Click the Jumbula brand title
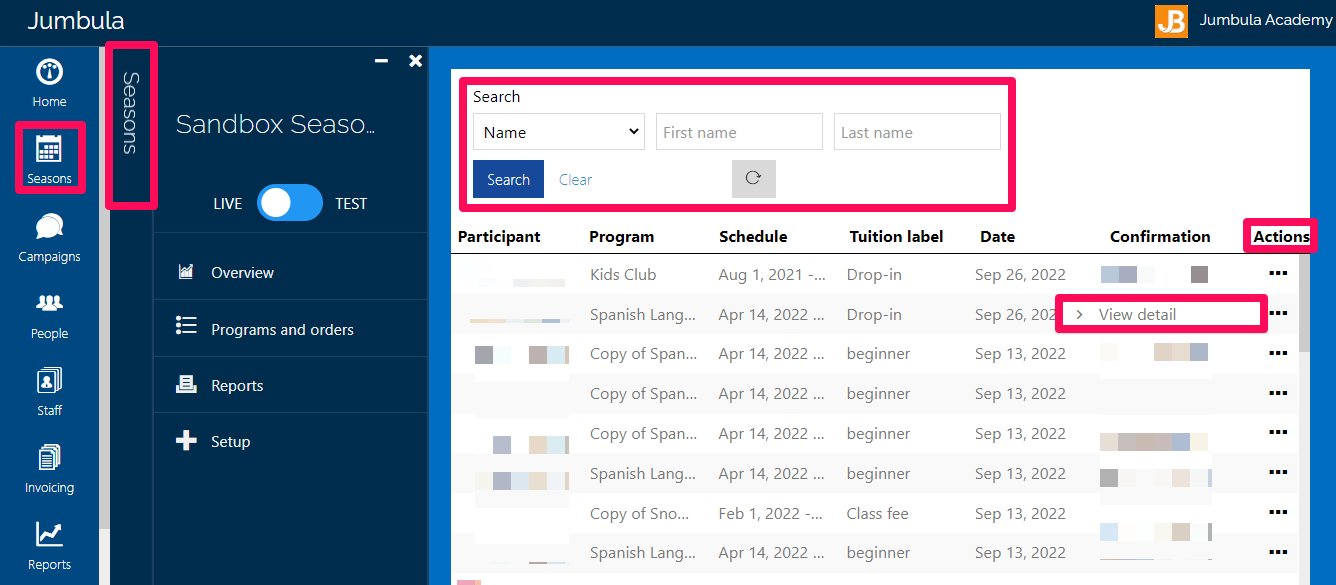The height and width of the screenshot is (585, 1336). pos(76,20)
